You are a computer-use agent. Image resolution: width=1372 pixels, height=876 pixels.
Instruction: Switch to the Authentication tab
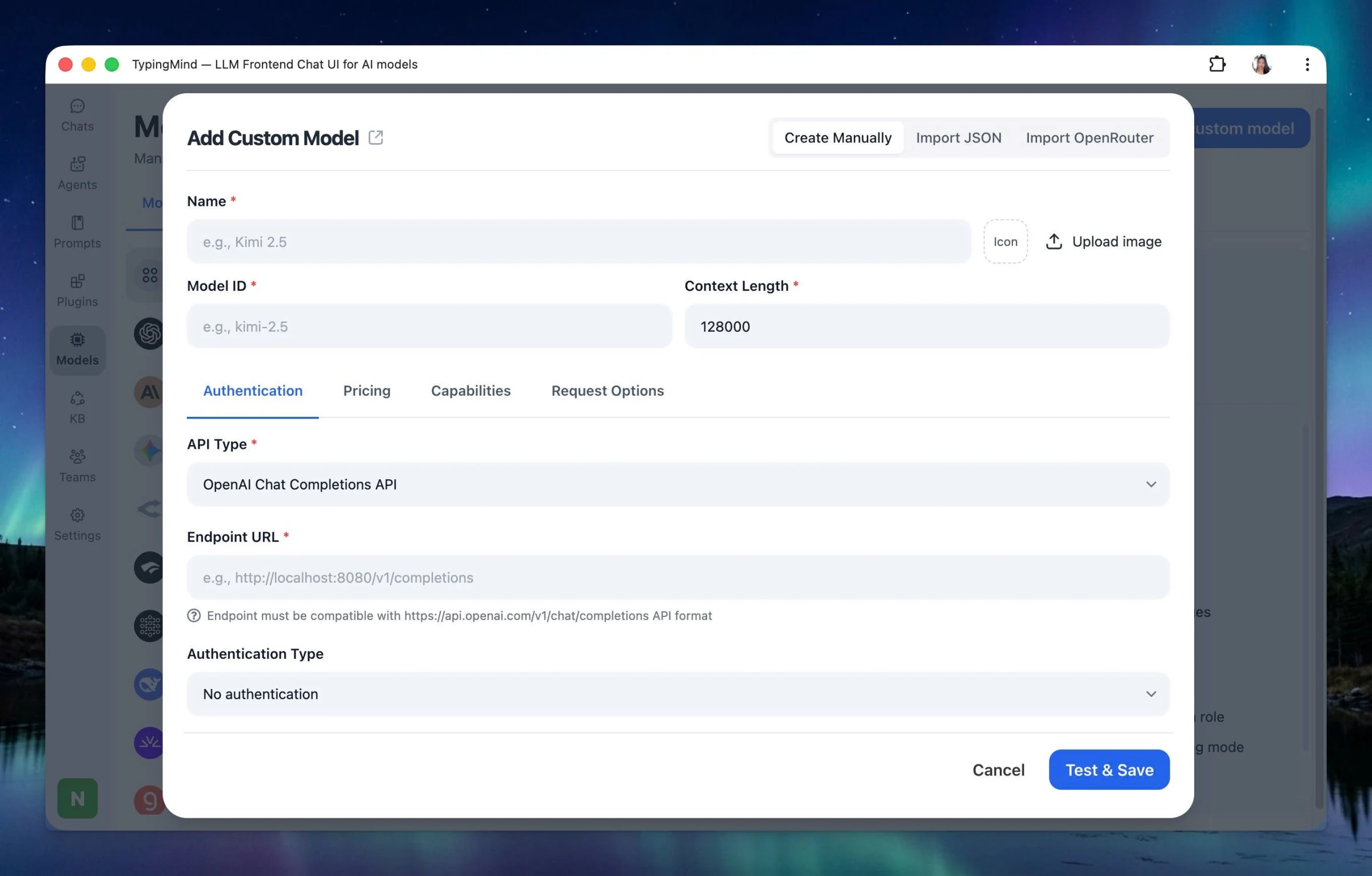tap(253, 391)
